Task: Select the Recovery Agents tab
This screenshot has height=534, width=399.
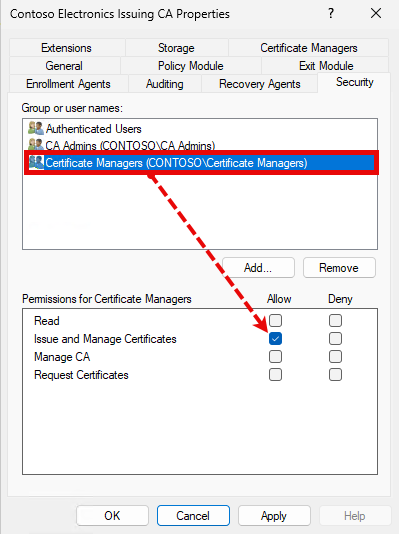Action: click(259, 84)
